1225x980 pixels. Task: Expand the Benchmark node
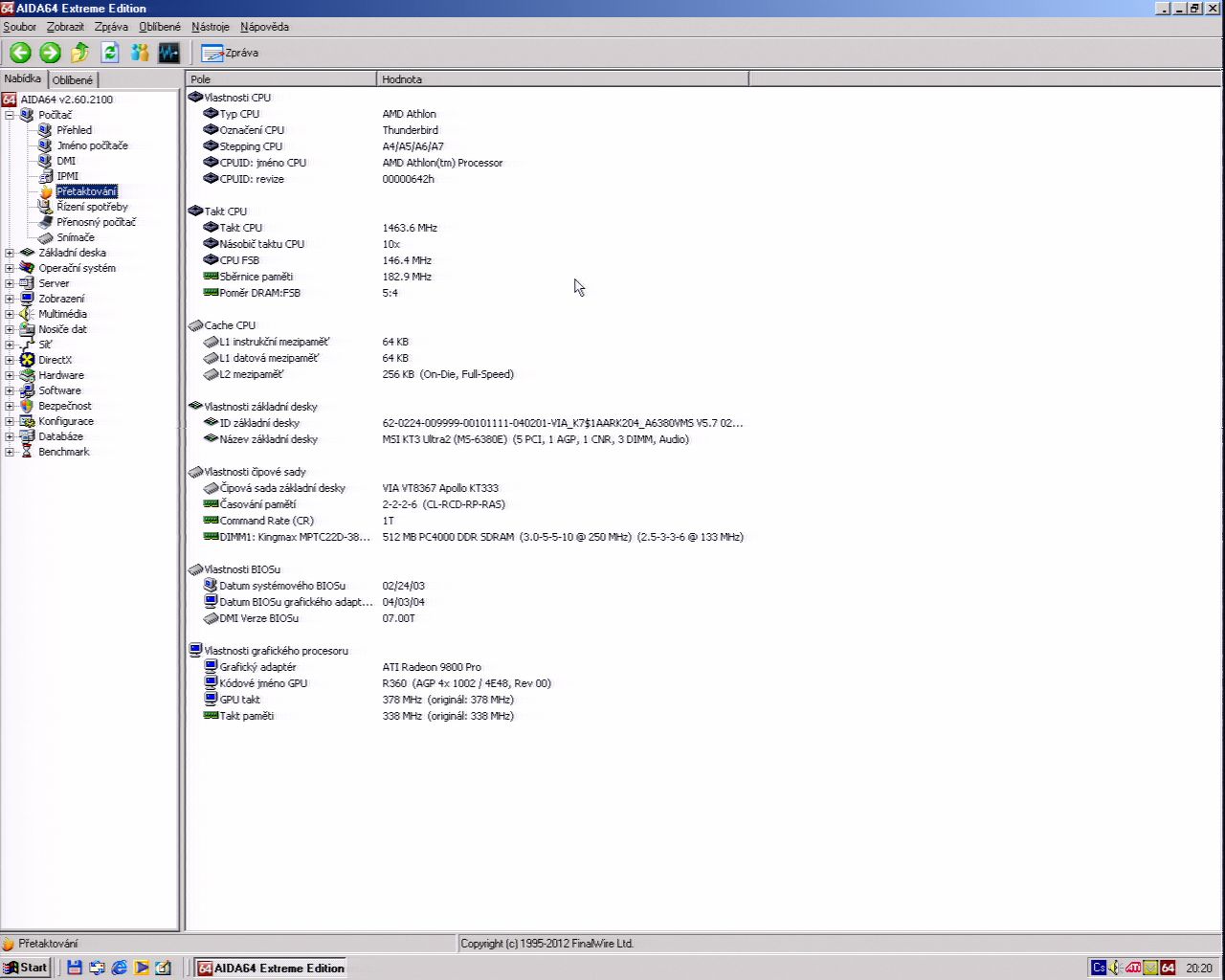tap(10, 452)
